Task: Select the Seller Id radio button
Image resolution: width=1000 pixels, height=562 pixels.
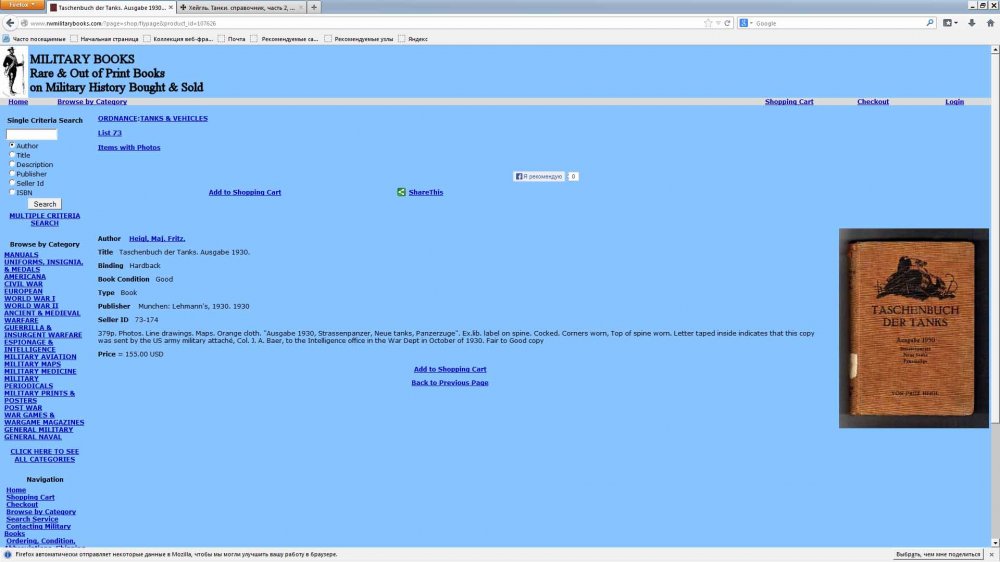Action: click(11, 182)
